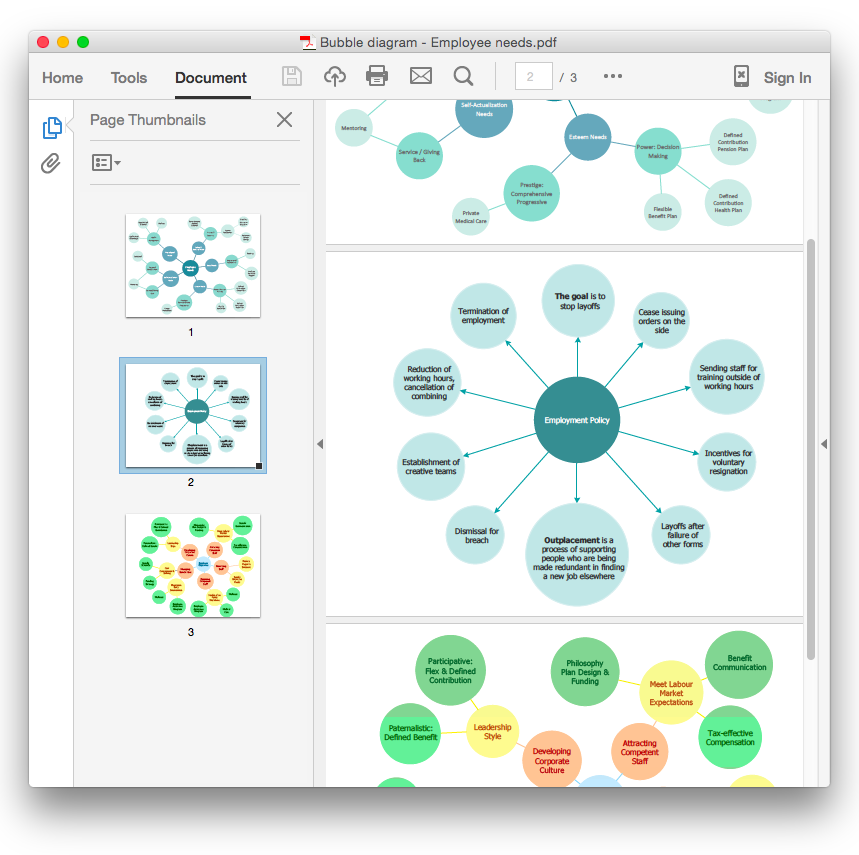Click the upload to cloud icon

point(335,76)
